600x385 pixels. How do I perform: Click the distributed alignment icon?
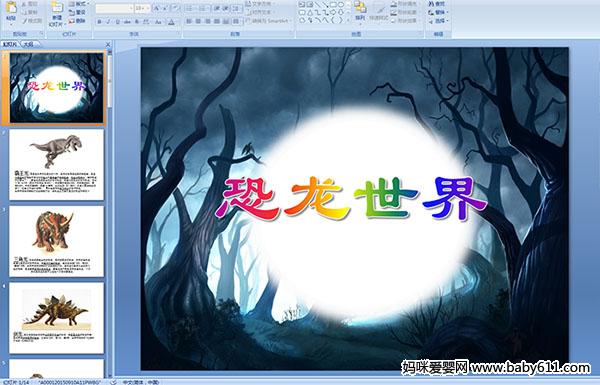click(x=226, y=21)
